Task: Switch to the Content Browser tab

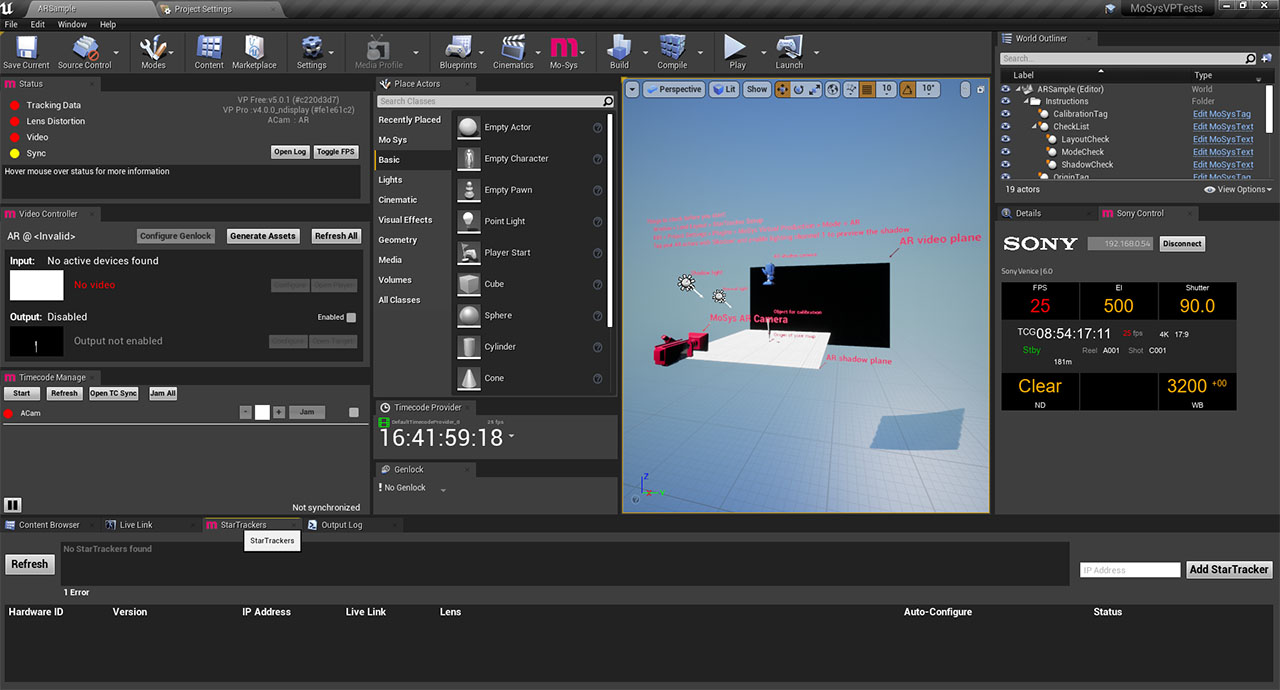Action: (49, 524)
